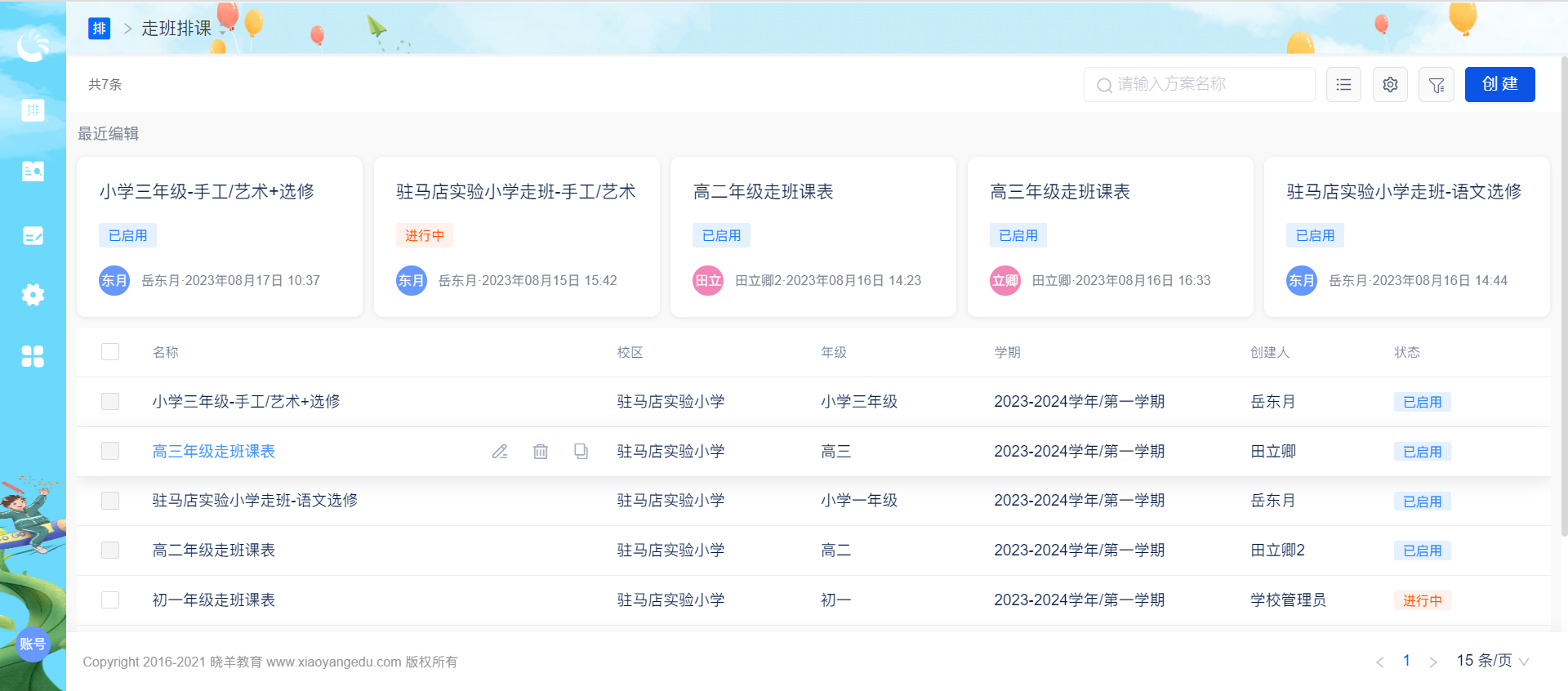Click the blue 排 breadcrumb icon
Image resolution: width=1568 pixels, height=691 pixels.
click(100, 29)
